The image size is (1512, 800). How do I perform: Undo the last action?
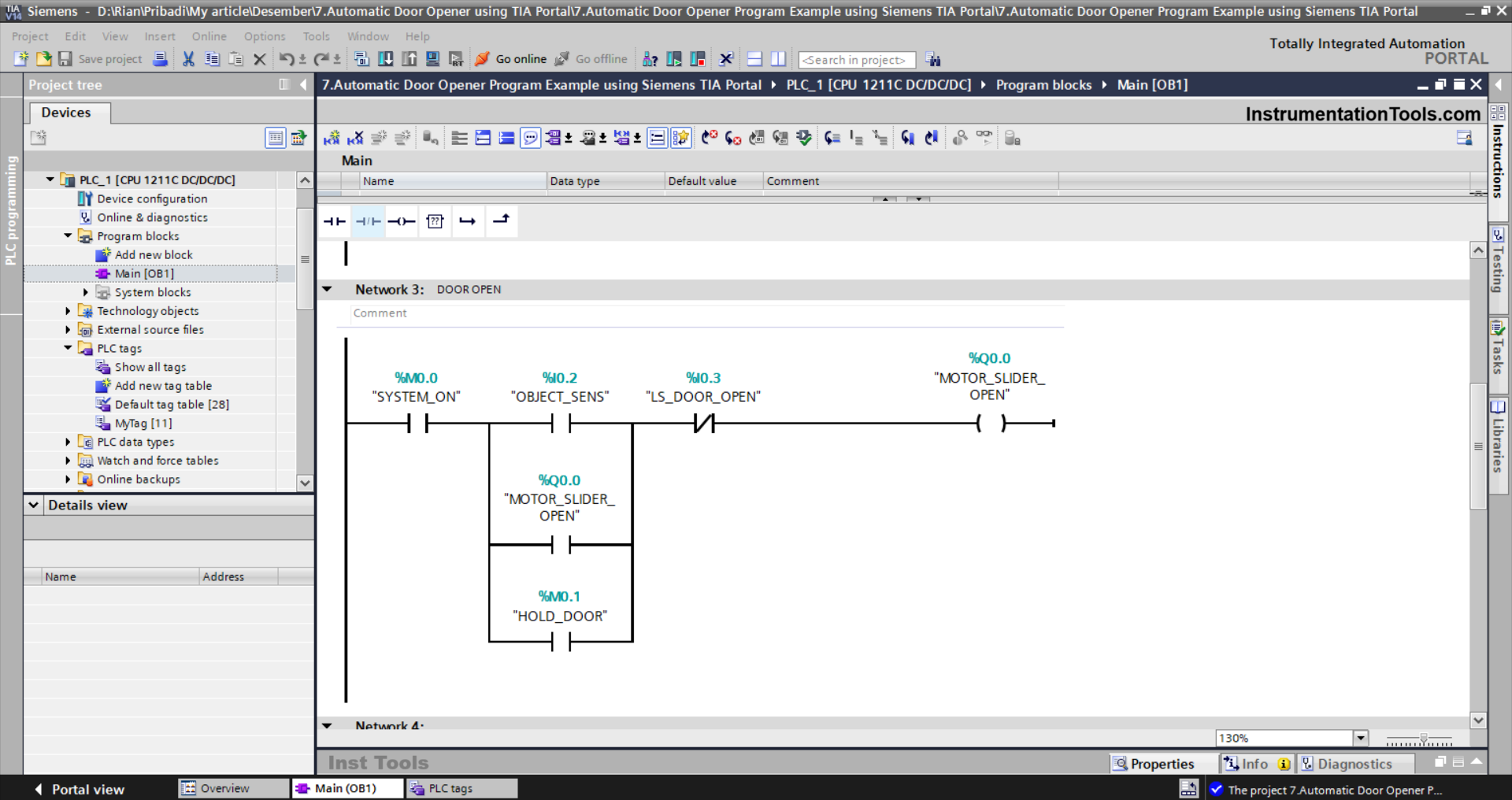tap(287, 59)
